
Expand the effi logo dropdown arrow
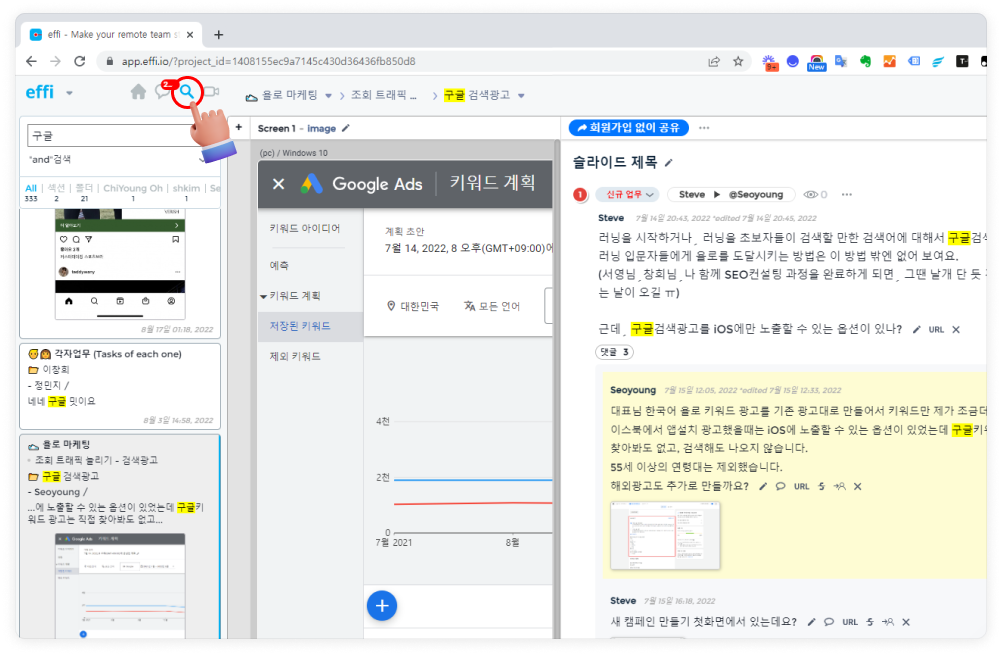(x=70, y=94)
